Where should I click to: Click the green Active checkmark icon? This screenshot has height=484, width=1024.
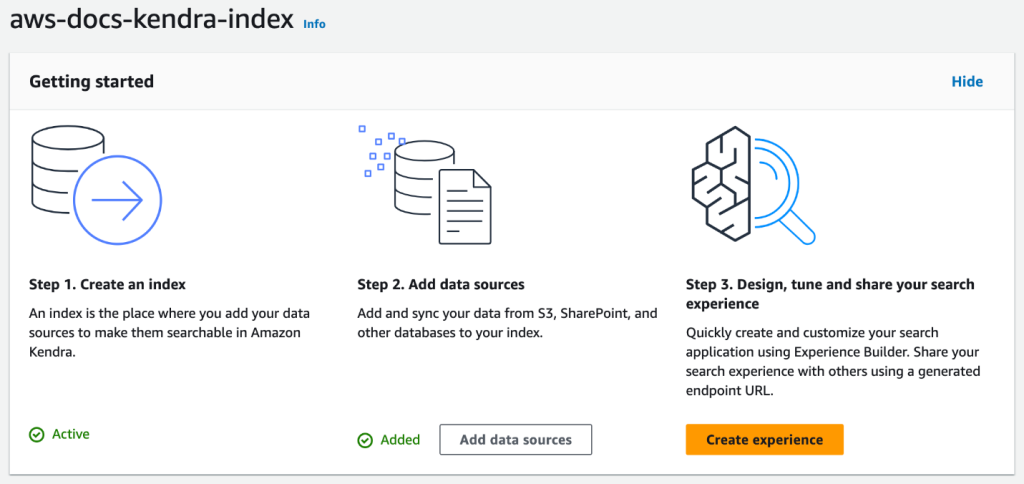point(38,434)
